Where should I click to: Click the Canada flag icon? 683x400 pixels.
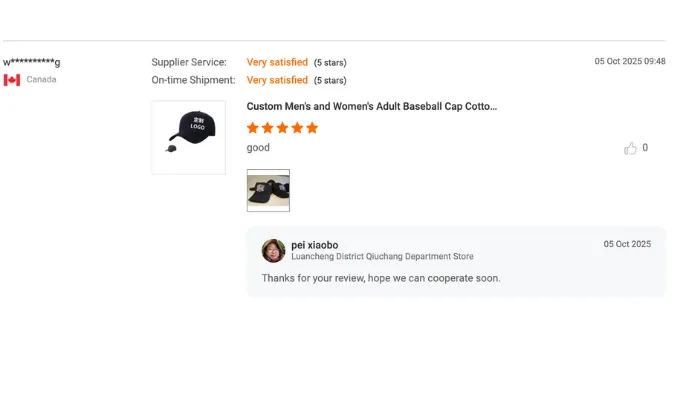coord(12,80)
